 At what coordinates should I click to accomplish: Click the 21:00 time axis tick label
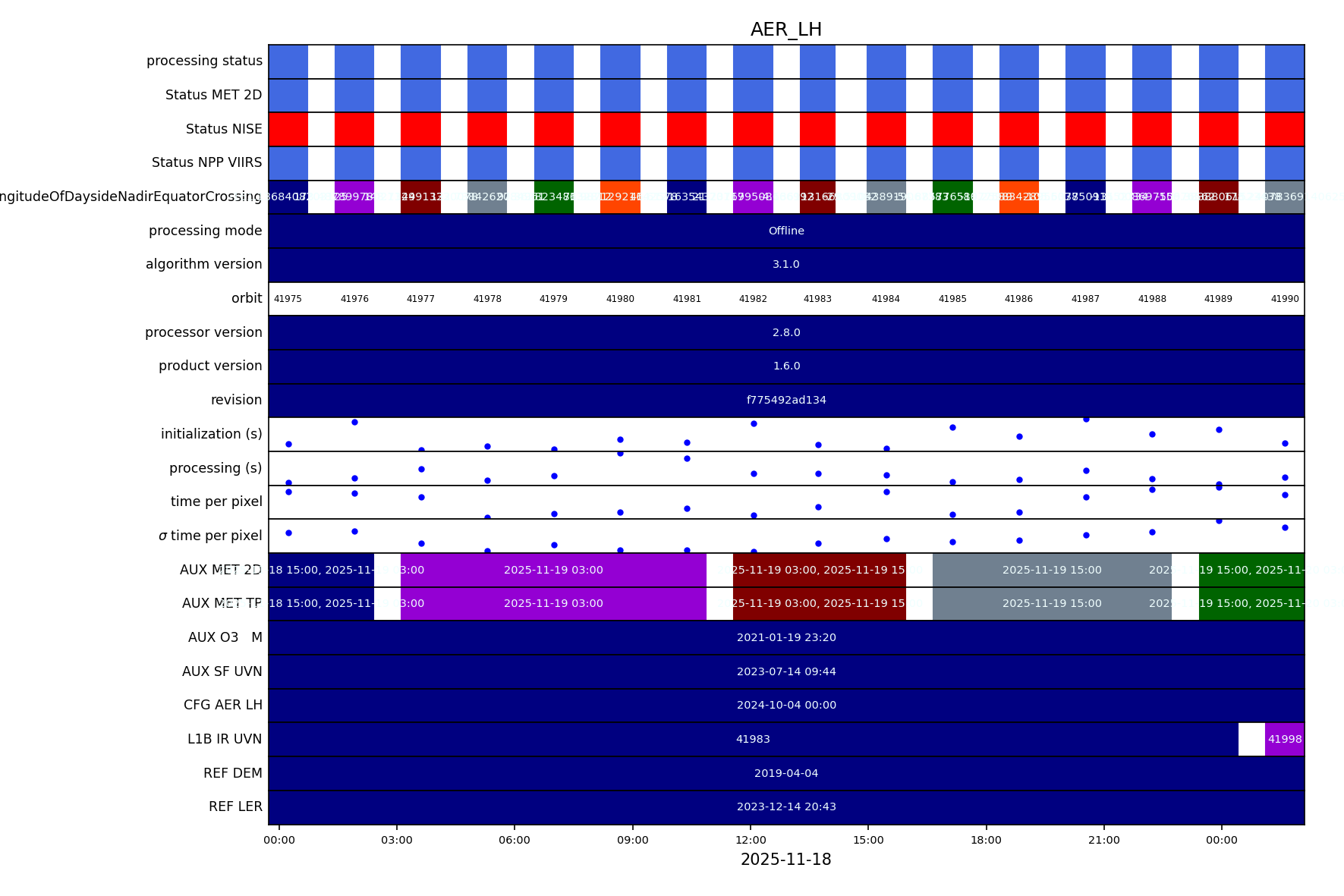1103,840
